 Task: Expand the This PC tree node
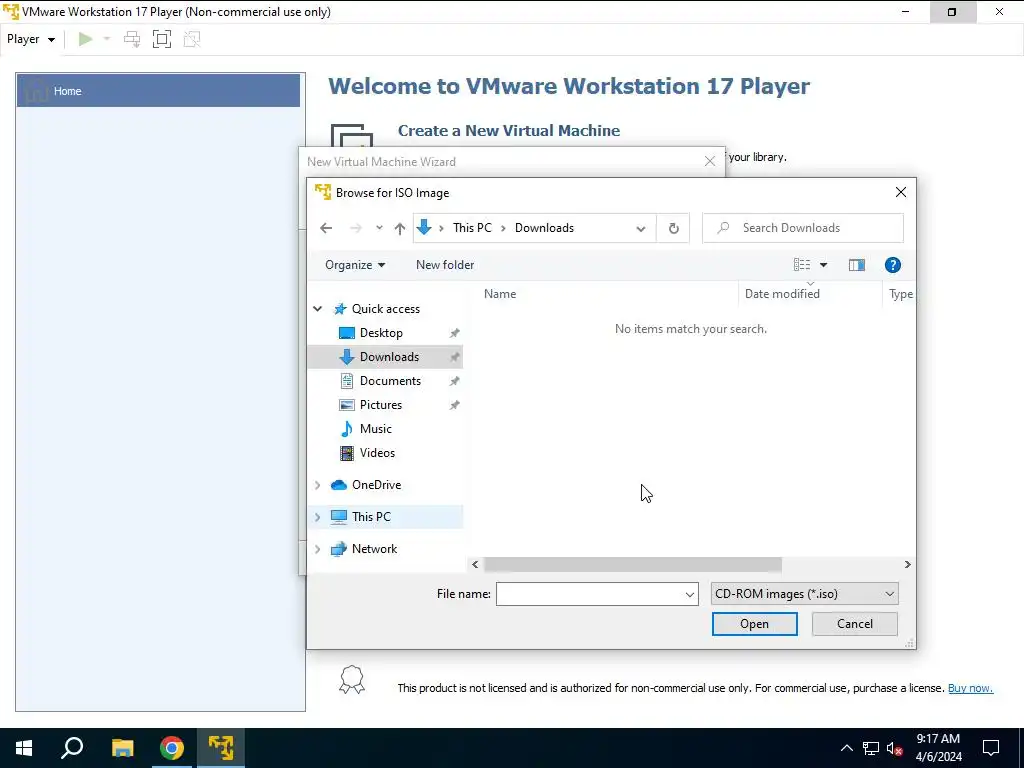click(317, 517)
